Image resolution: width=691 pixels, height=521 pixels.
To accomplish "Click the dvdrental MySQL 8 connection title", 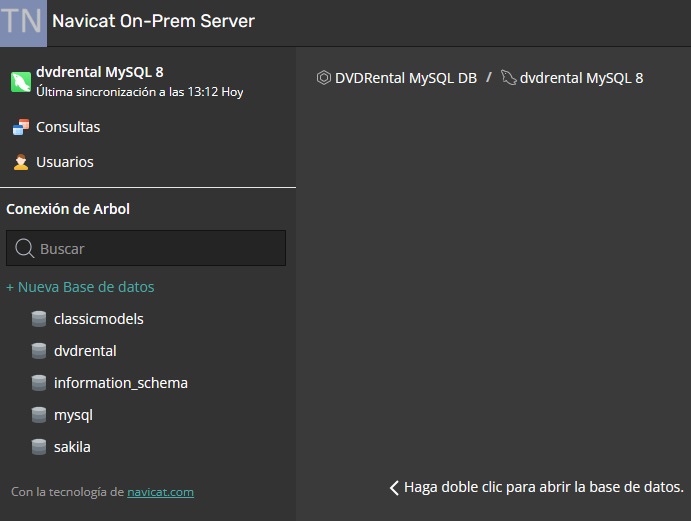I will click(x=100, y=72).
